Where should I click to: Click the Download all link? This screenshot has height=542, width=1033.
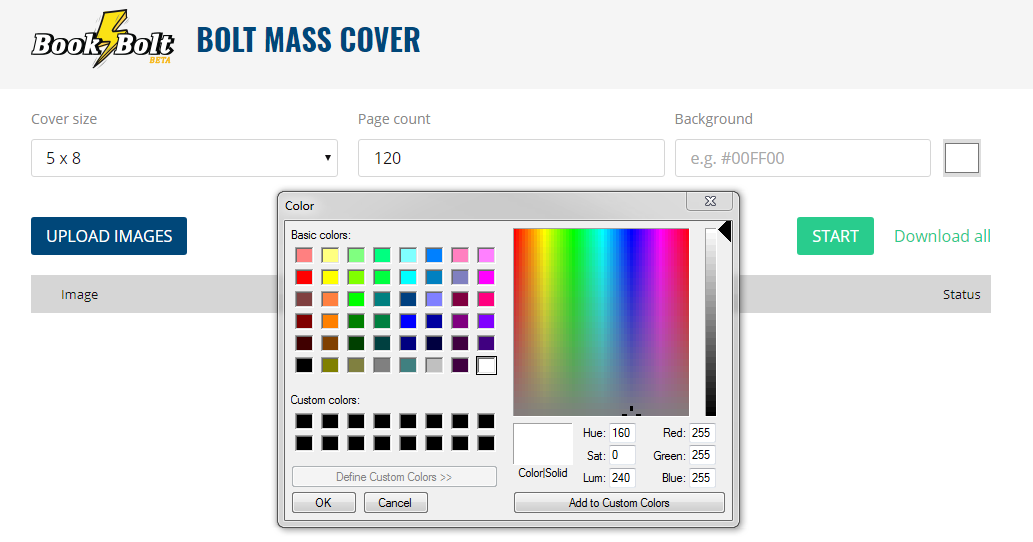point(942,236)
